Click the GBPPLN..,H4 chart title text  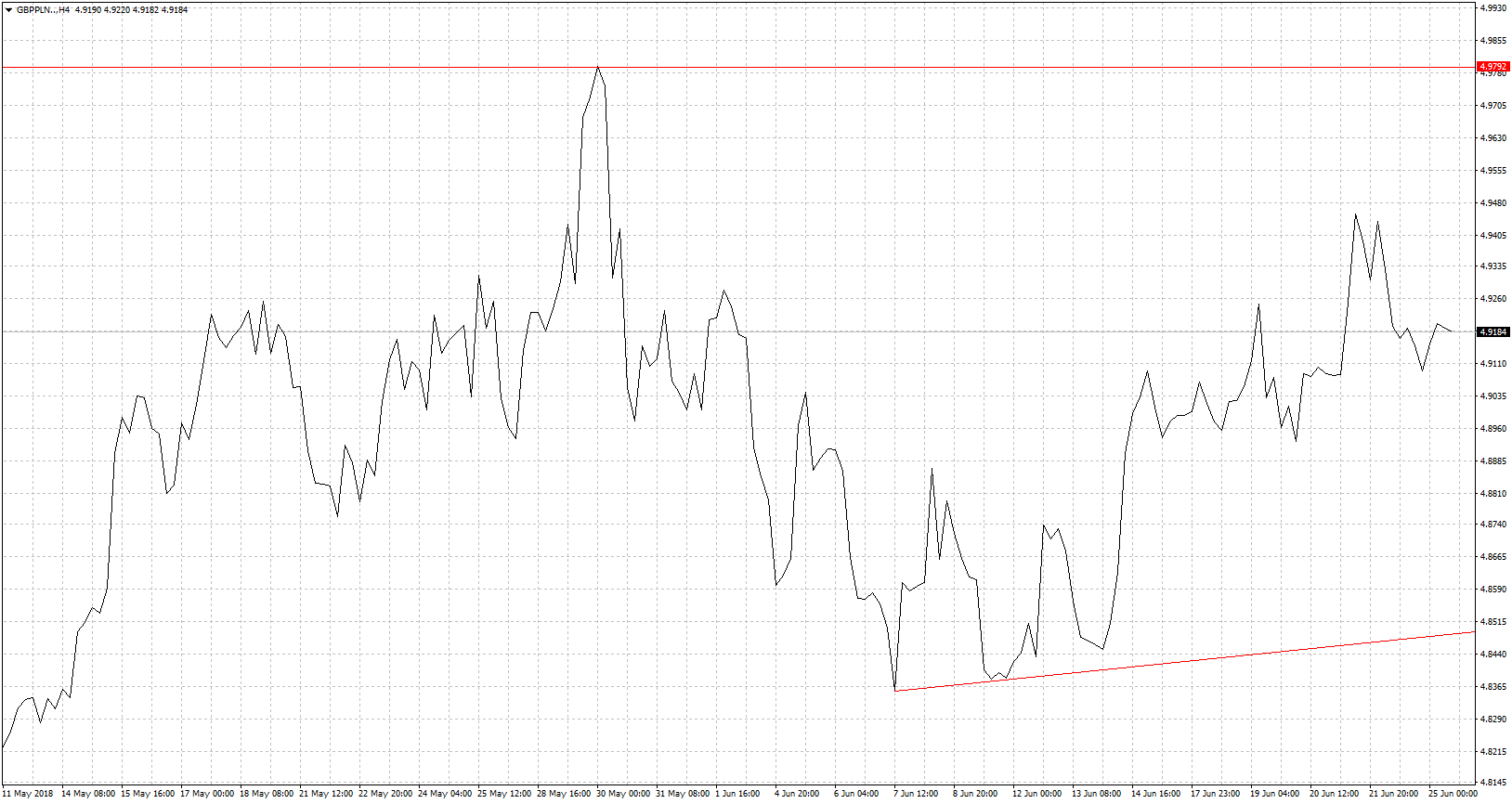[x=43, y=10]
